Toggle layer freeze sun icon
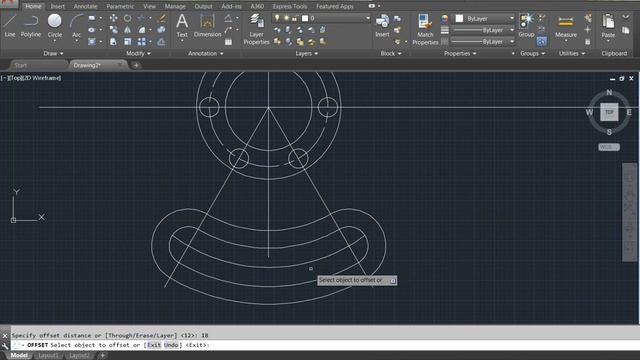Screen dimensions: 640x360 (286, 18)
